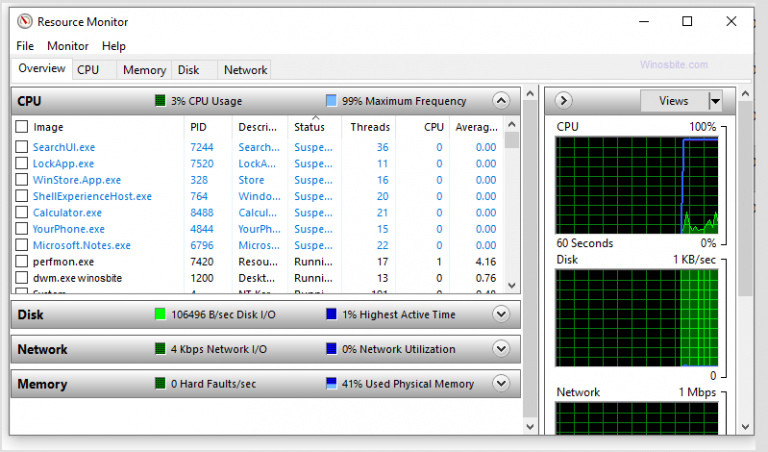Image resolution: width=768 pixels, height=452 pixels.
Task: Click the Resource Monitor title bar icon
Action: click(24, 21)
